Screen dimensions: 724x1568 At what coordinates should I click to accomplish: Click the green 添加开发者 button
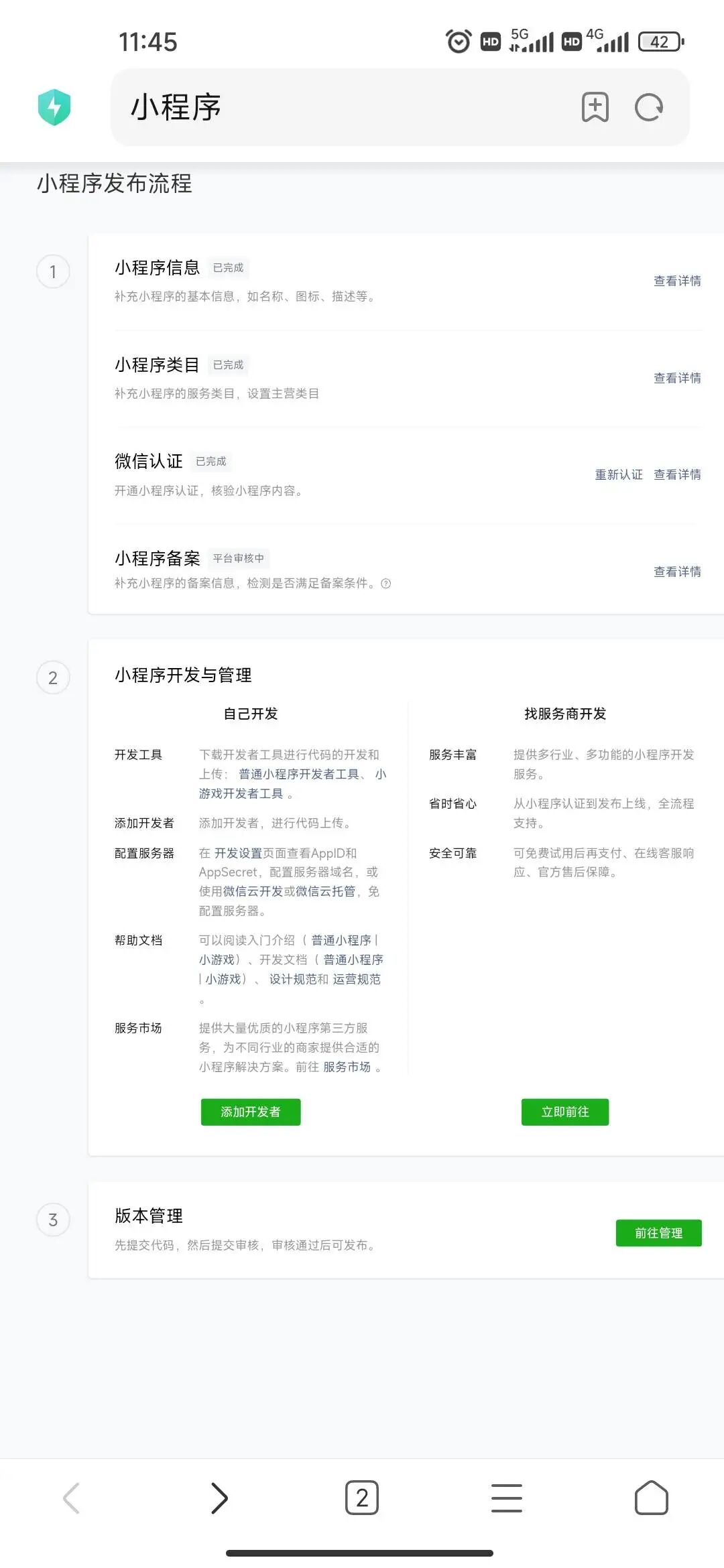click(251, 1112)
